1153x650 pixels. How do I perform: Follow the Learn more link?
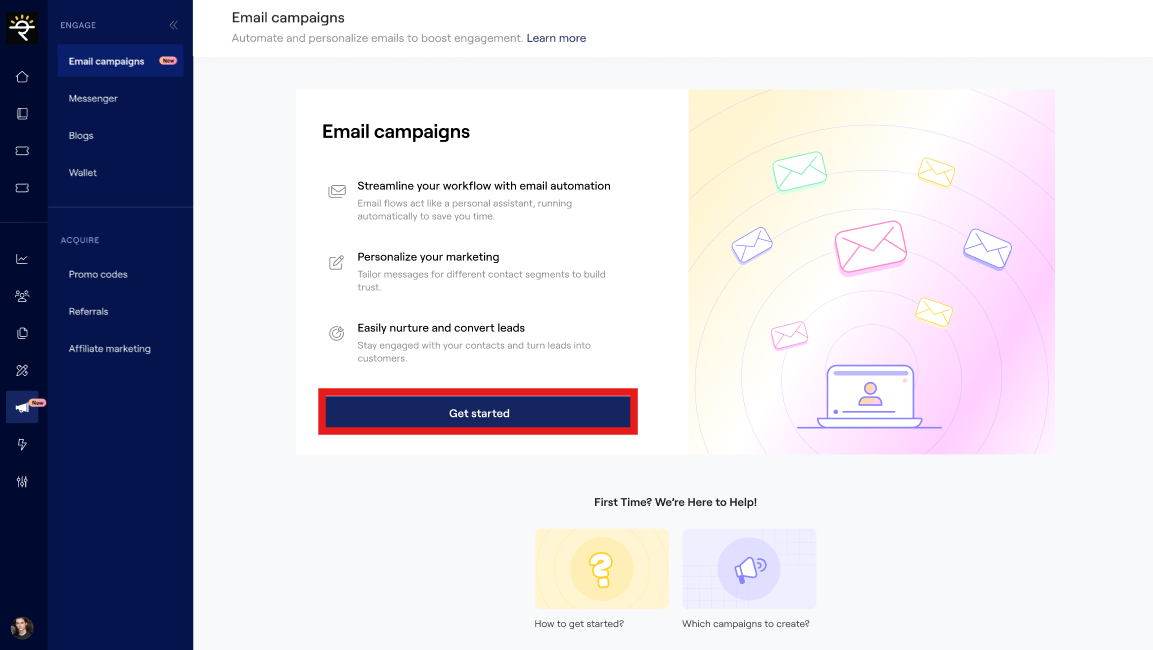pos(556,38)
